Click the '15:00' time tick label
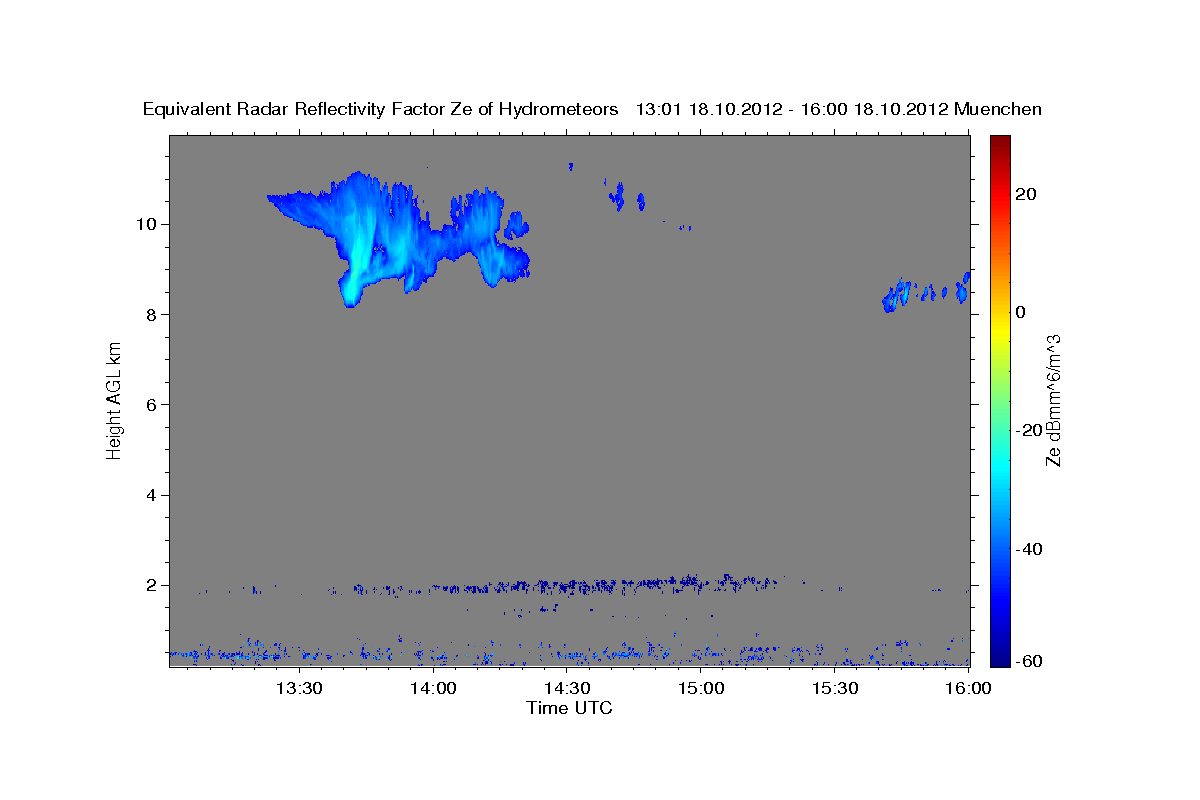Screen dimensions: 1200x800 [x=701, y=688]
